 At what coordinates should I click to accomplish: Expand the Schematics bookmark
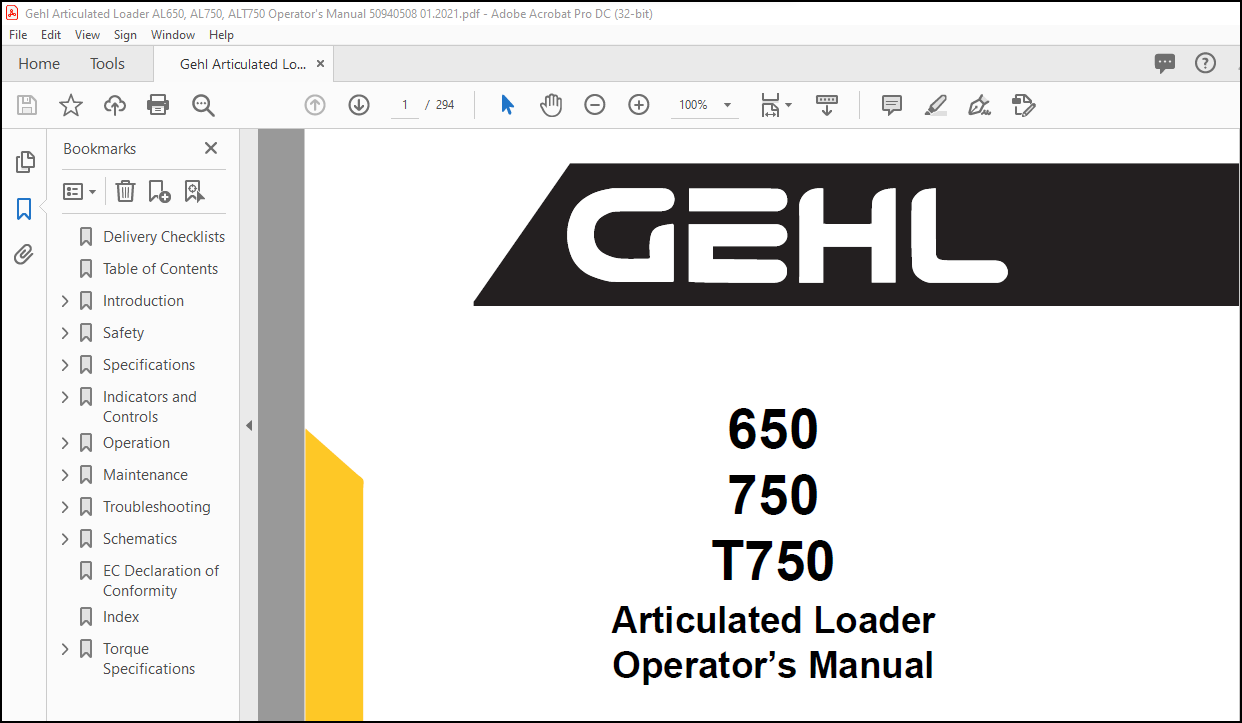65,539
